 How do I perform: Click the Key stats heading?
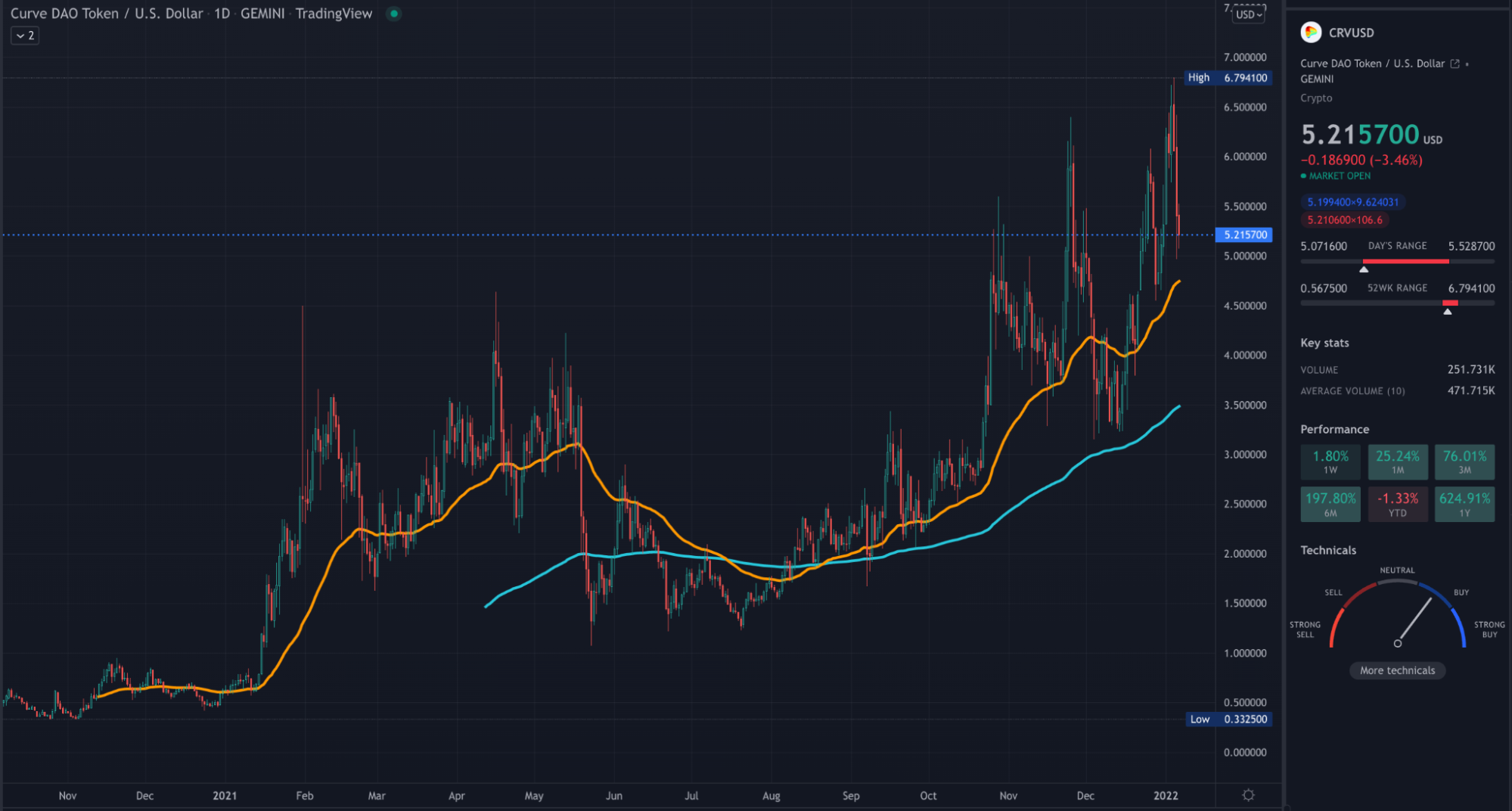1324,343
